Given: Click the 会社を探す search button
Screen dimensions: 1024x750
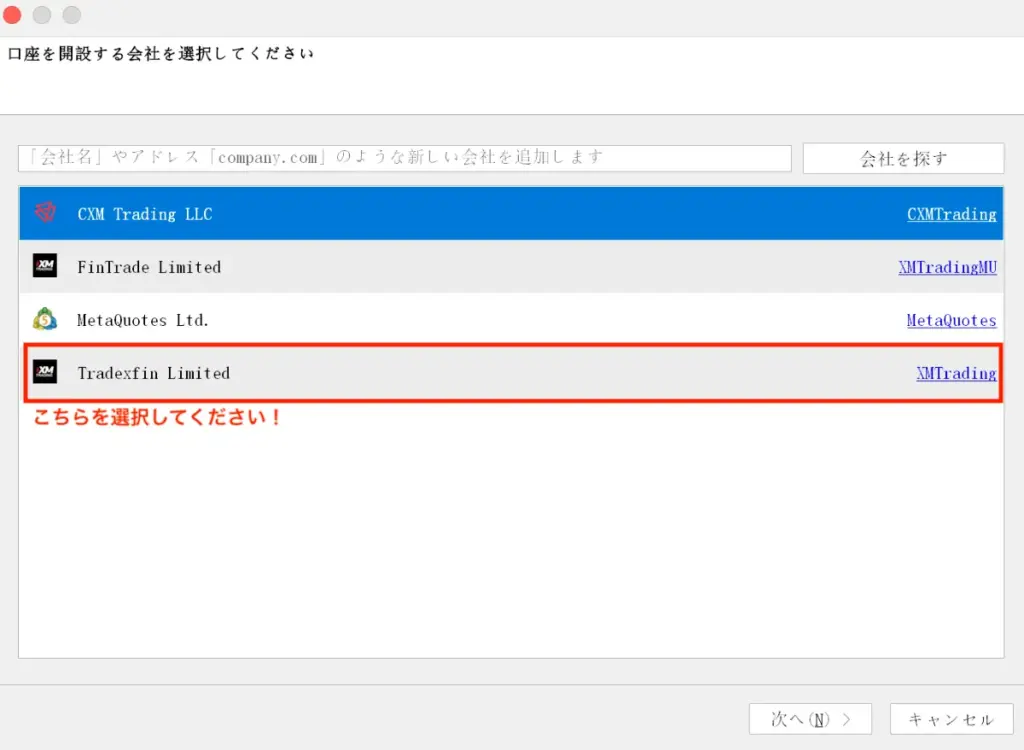Looking at the screenshot, I should click(x=902, y=157).
